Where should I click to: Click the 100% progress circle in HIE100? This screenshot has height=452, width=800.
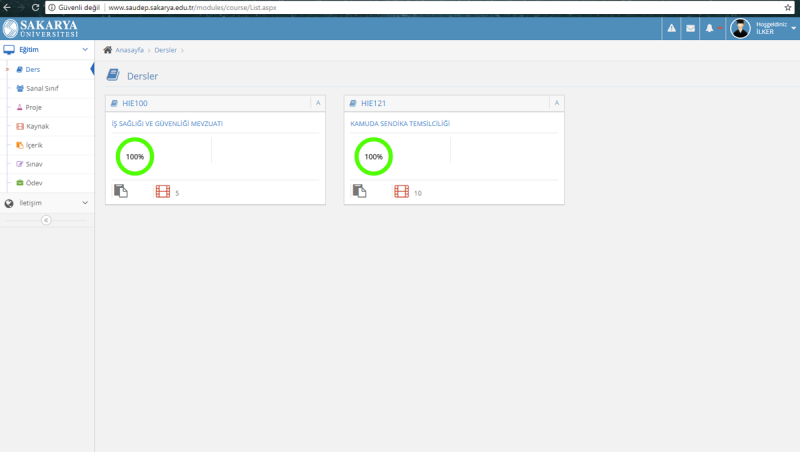tap(134, 156)
